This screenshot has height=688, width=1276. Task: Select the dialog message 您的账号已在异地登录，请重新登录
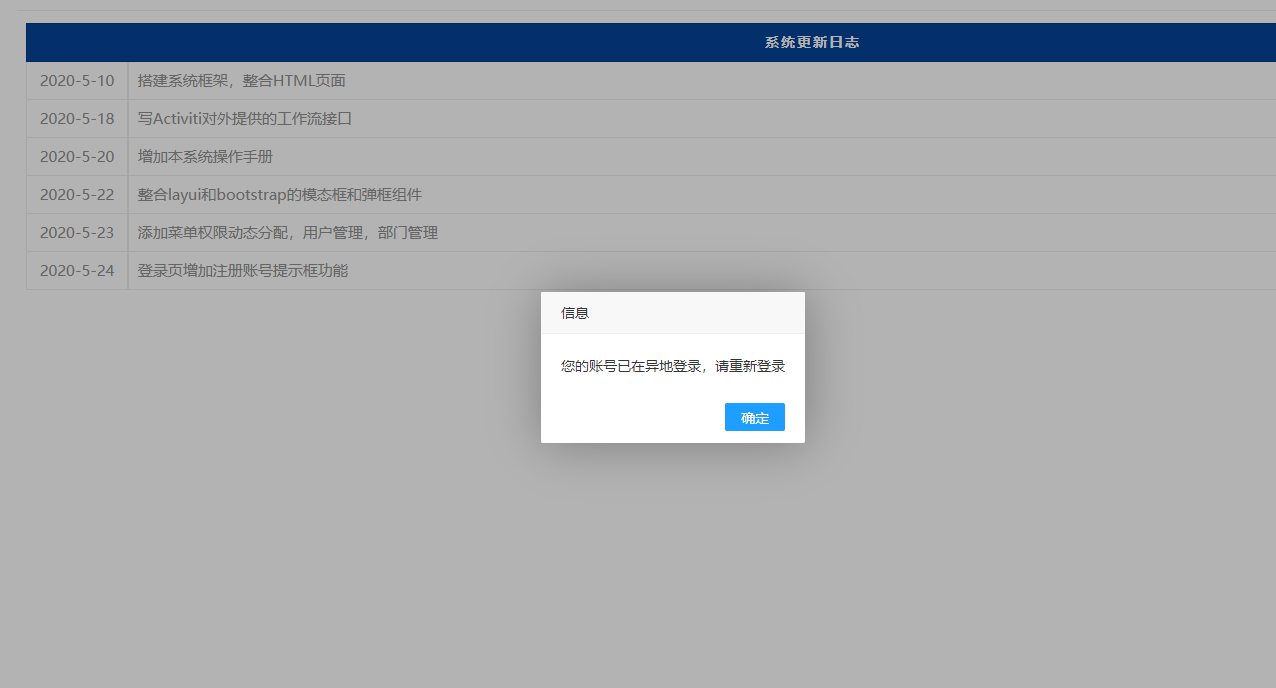click(673, 366)
